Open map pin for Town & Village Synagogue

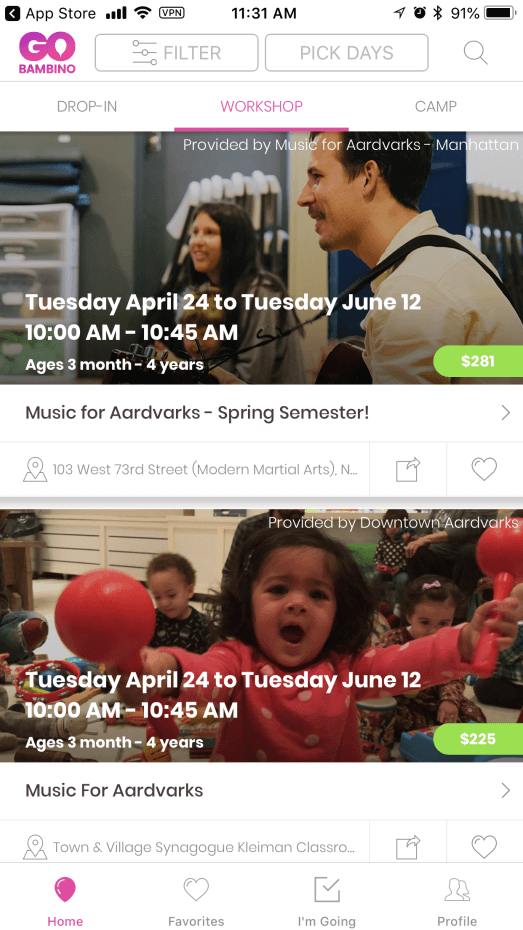35,846
